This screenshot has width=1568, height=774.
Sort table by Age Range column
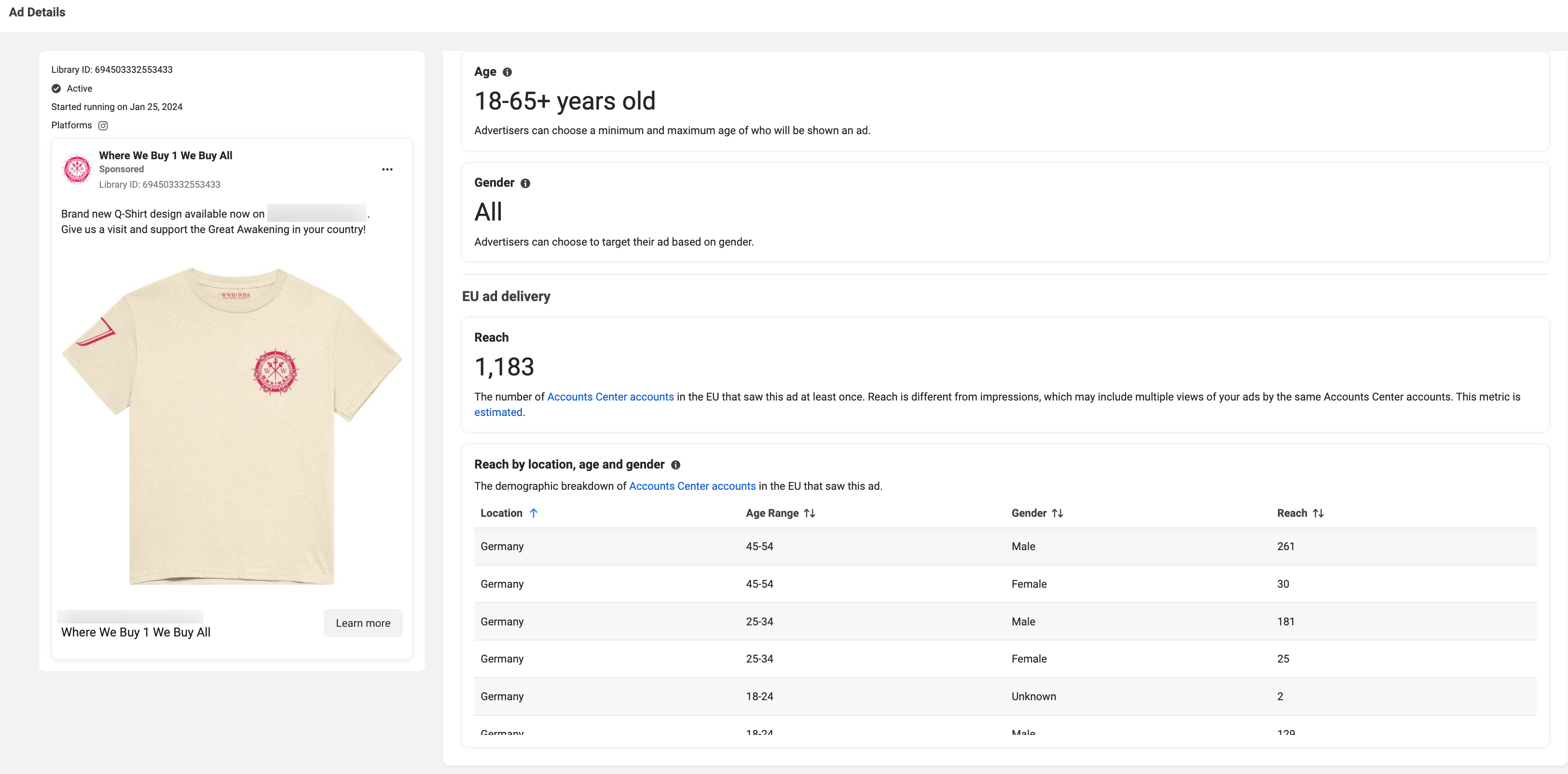point(809,513)
